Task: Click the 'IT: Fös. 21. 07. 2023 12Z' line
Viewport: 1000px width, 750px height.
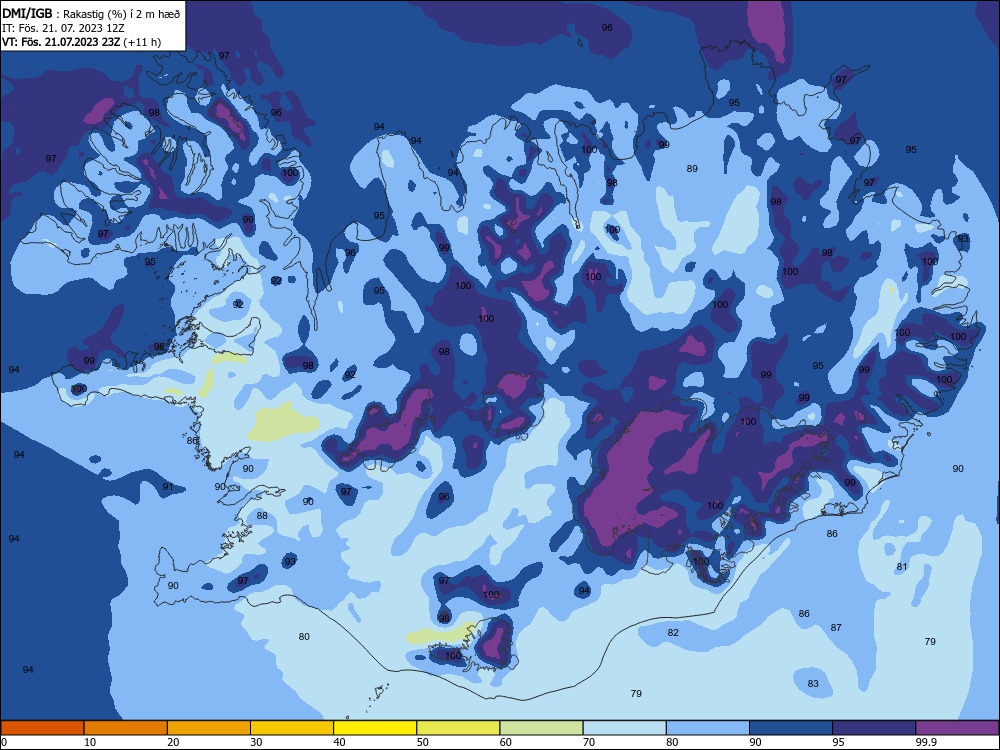Action: pyautogui.click(x=63, y=28)
